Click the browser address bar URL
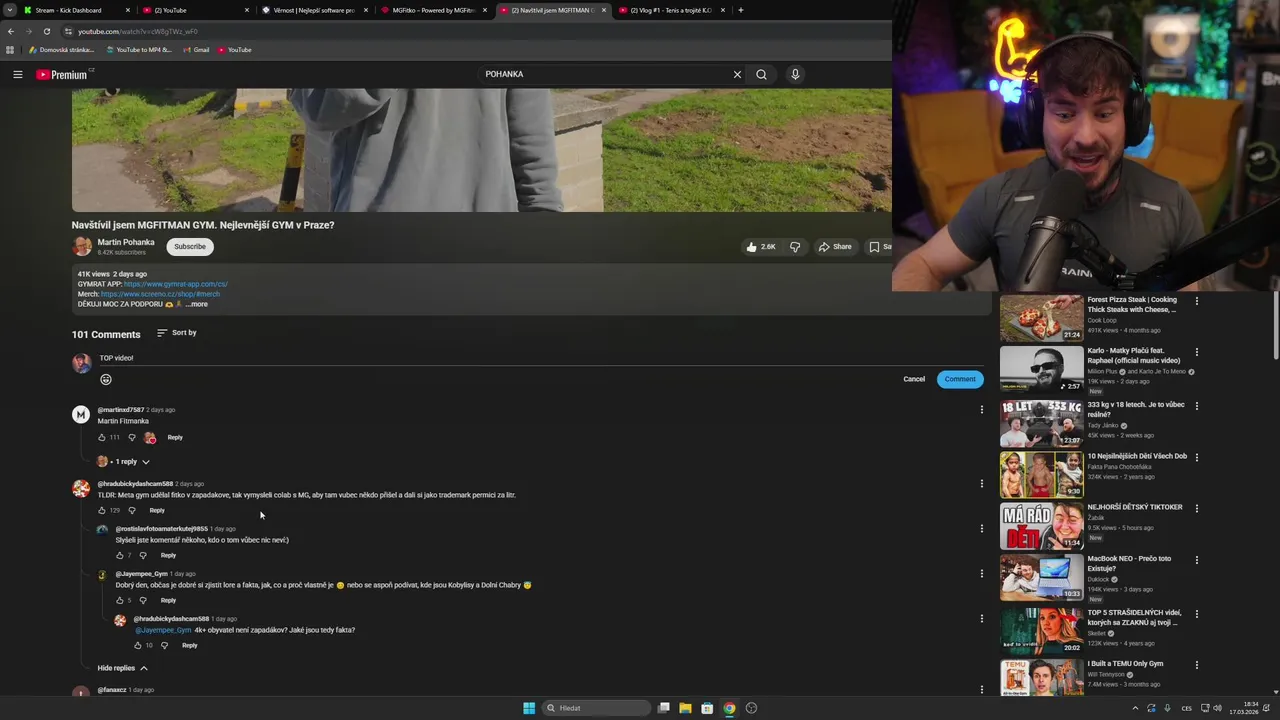1280x720 pixels. 138,31
